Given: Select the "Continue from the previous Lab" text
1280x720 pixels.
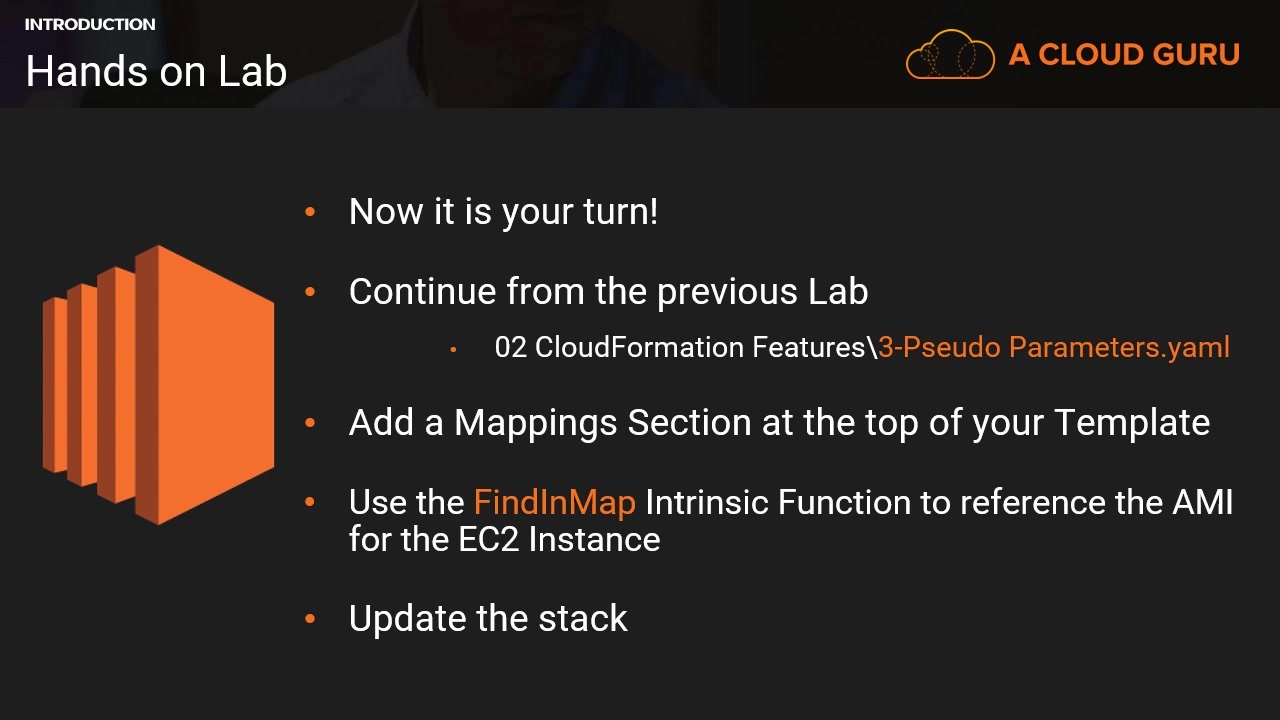Looking at the screenshot, I should pyautogui.click(x=608, y=291).
